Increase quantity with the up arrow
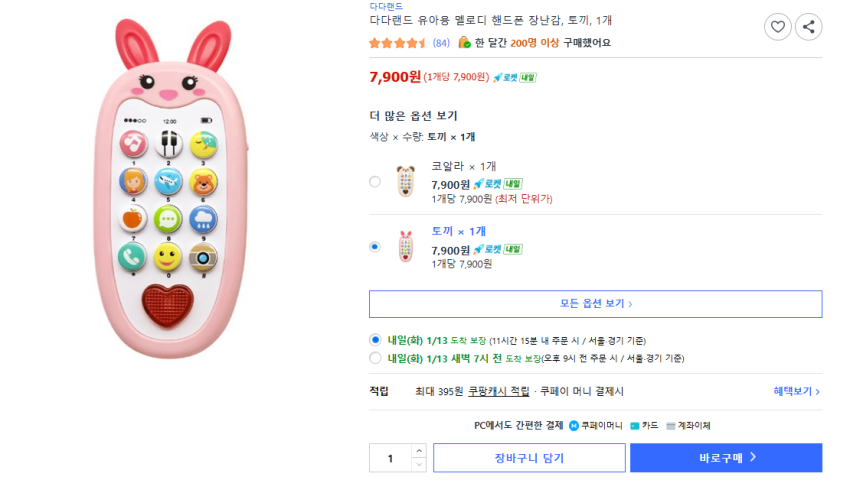The width and height of the screenshot is (850, 480). [x=419, y=451]
